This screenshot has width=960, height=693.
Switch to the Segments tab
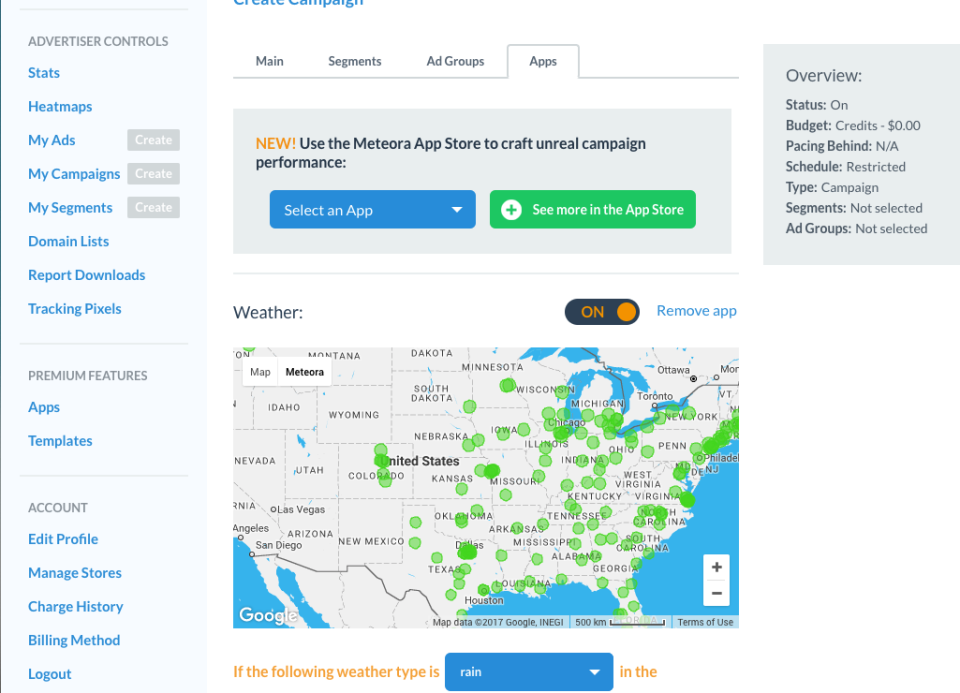click(354, 61)
